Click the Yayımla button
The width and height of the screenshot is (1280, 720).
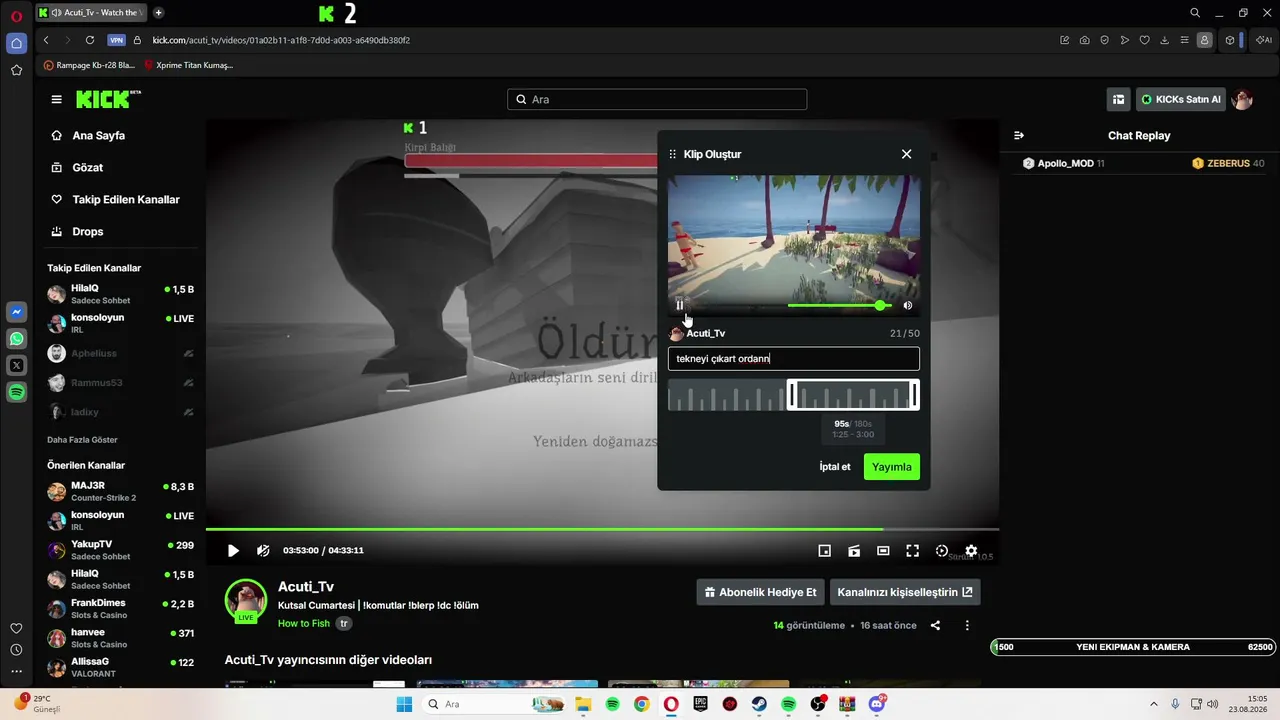pos(892,467)
